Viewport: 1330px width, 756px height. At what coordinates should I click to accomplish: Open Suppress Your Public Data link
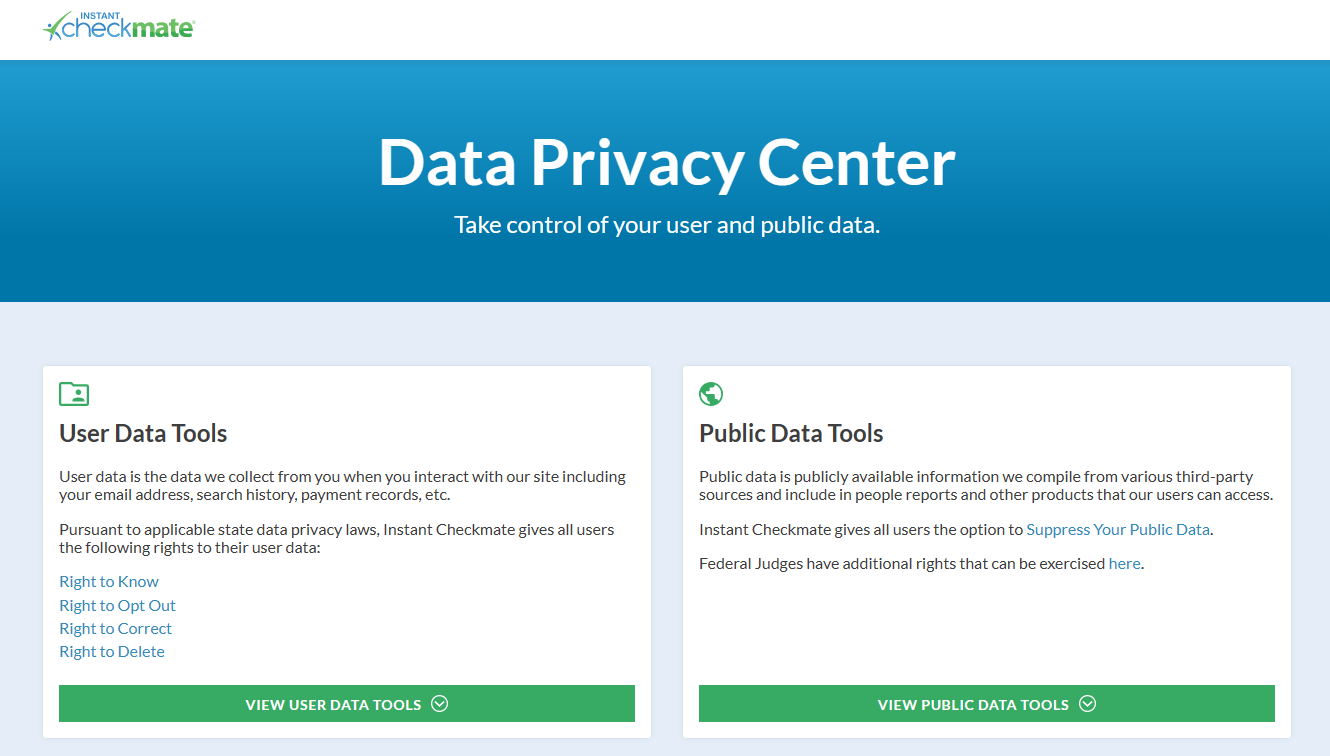(1118, 530)
